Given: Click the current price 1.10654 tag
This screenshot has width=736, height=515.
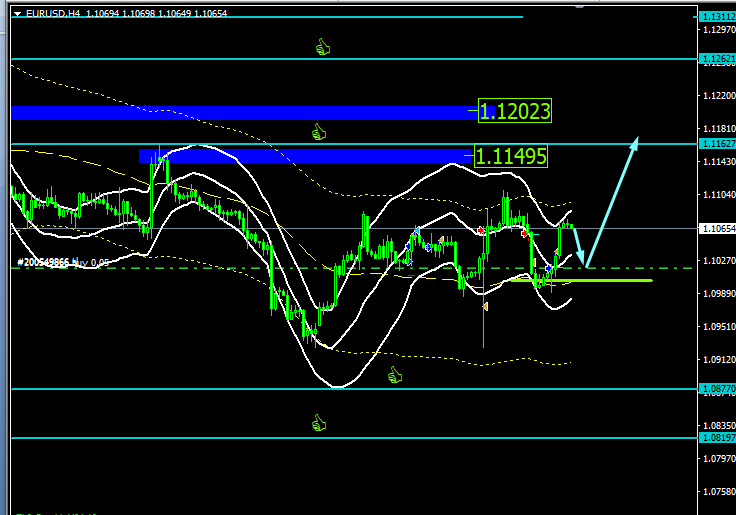Looking at the screenshot, I should coord(715,229).
